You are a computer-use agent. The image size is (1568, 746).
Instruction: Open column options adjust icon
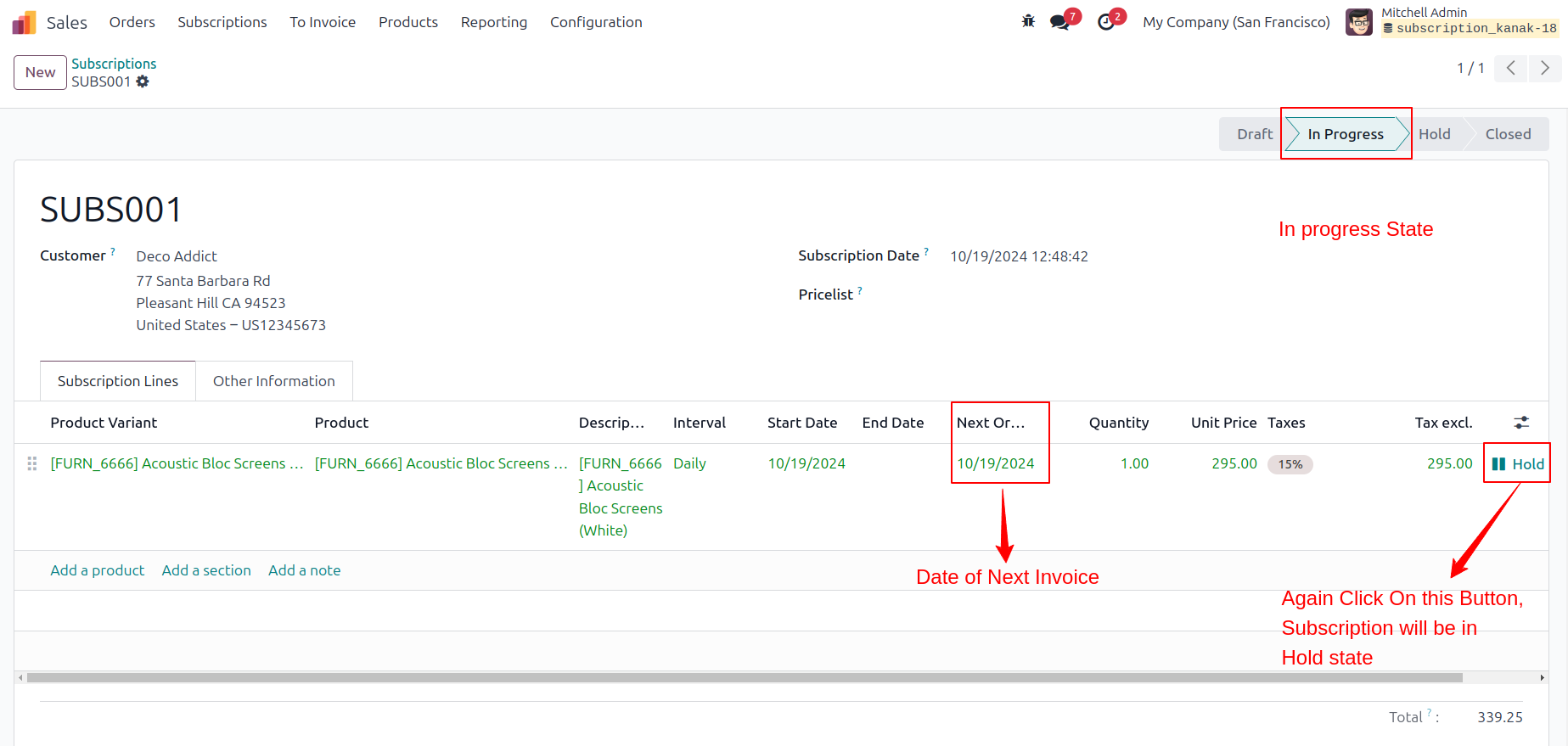tap(1521, 423)
